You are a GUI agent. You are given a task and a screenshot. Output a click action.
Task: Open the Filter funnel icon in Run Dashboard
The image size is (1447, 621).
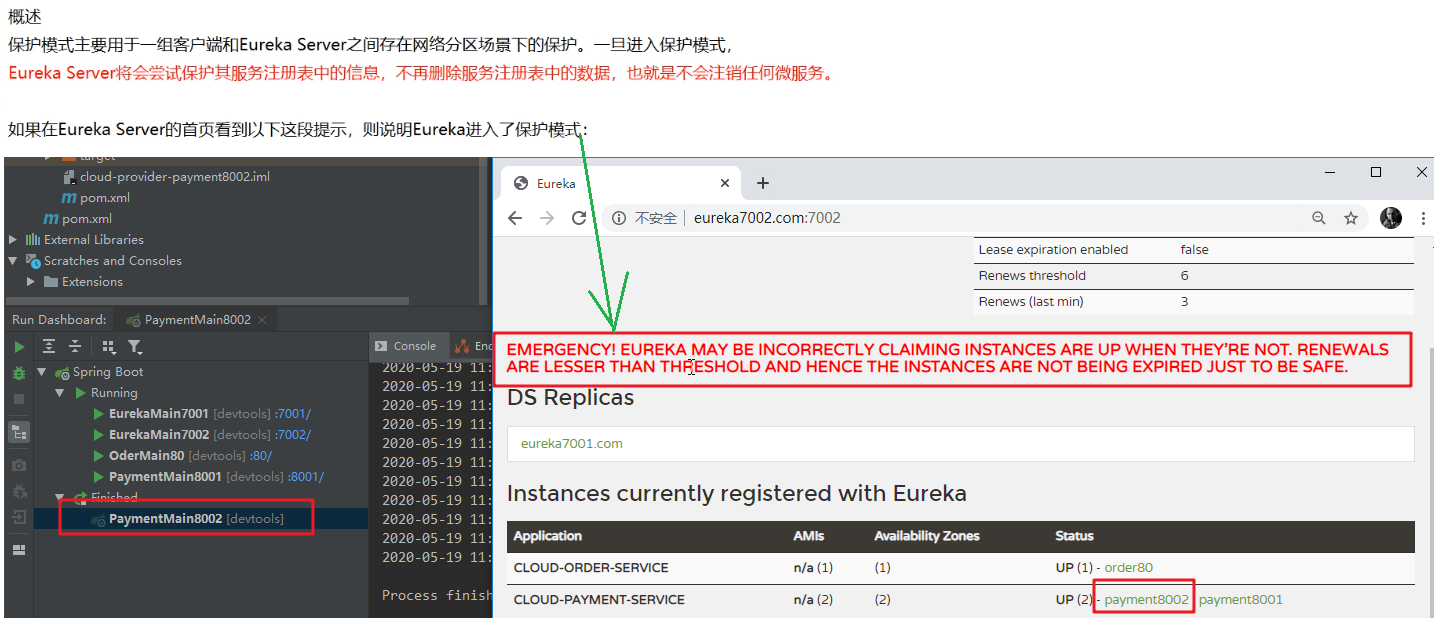[x=135, y=347]
